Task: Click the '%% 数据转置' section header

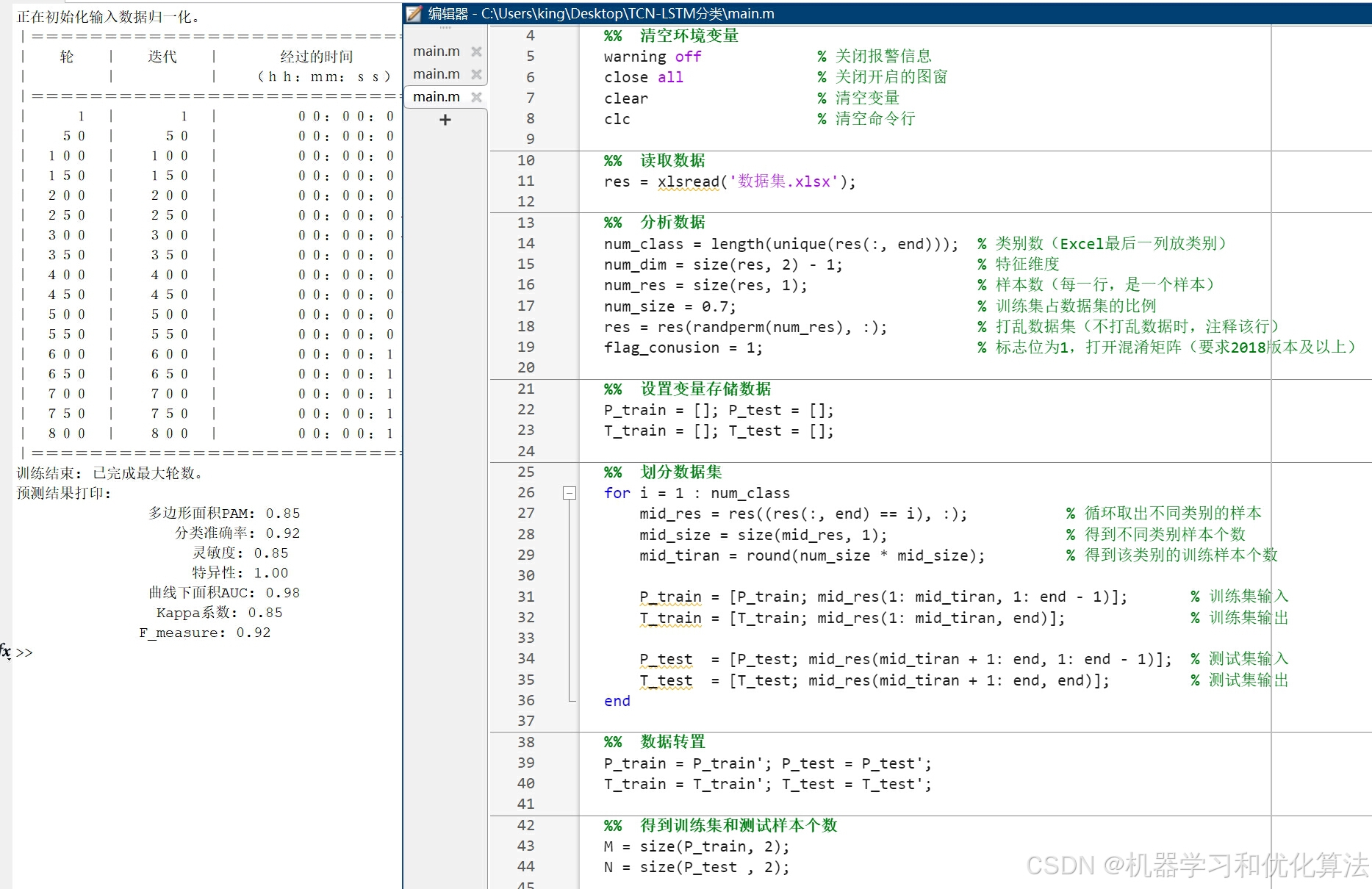Action: click(x=654, y=741)
